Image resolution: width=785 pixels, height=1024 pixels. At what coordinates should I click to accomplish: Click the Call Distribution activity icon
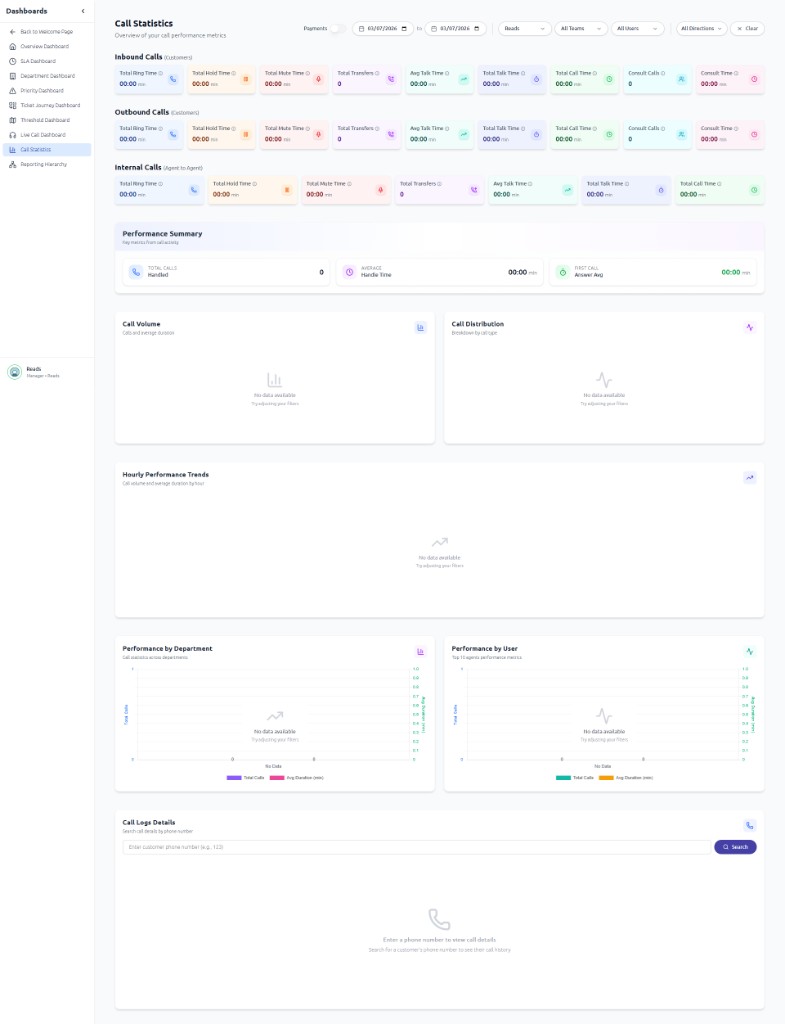(x=749, y=327)
